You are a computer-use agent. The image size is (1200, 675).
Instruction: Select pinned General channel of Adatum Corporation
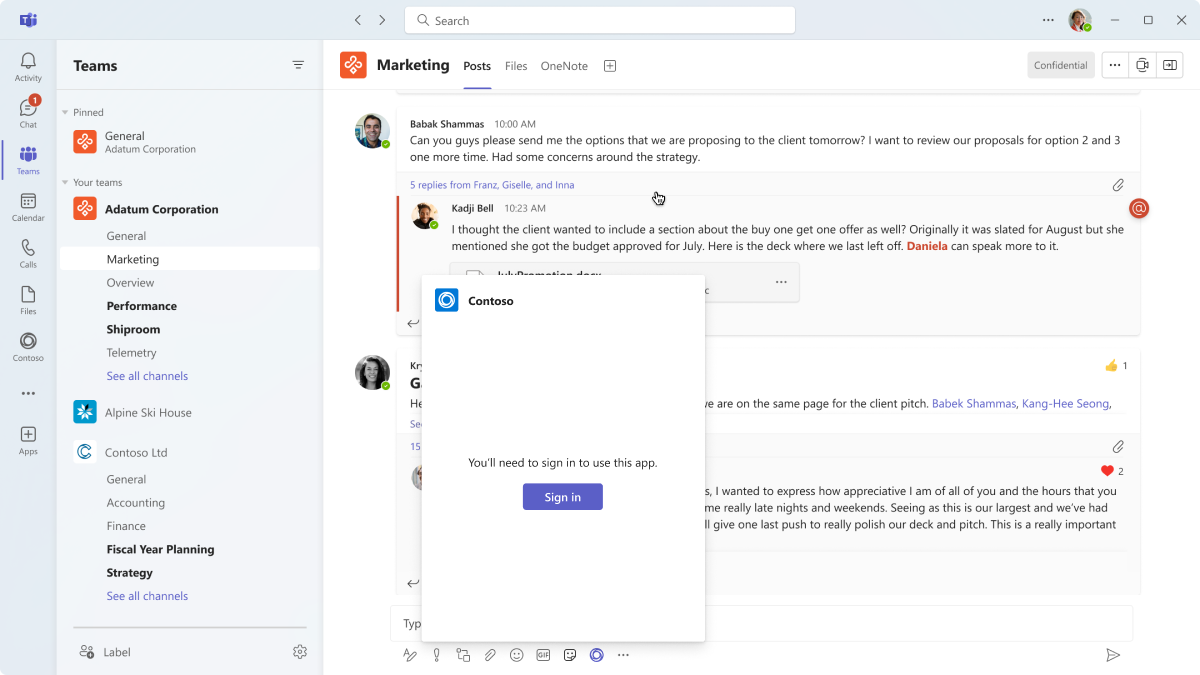[x=190, y=142]
